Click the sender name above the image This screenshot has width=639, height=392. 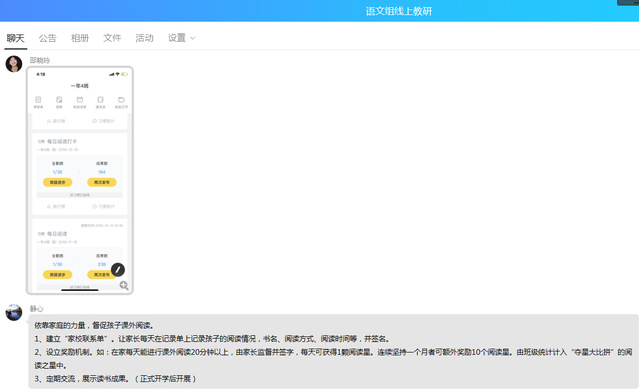[40, 60]
